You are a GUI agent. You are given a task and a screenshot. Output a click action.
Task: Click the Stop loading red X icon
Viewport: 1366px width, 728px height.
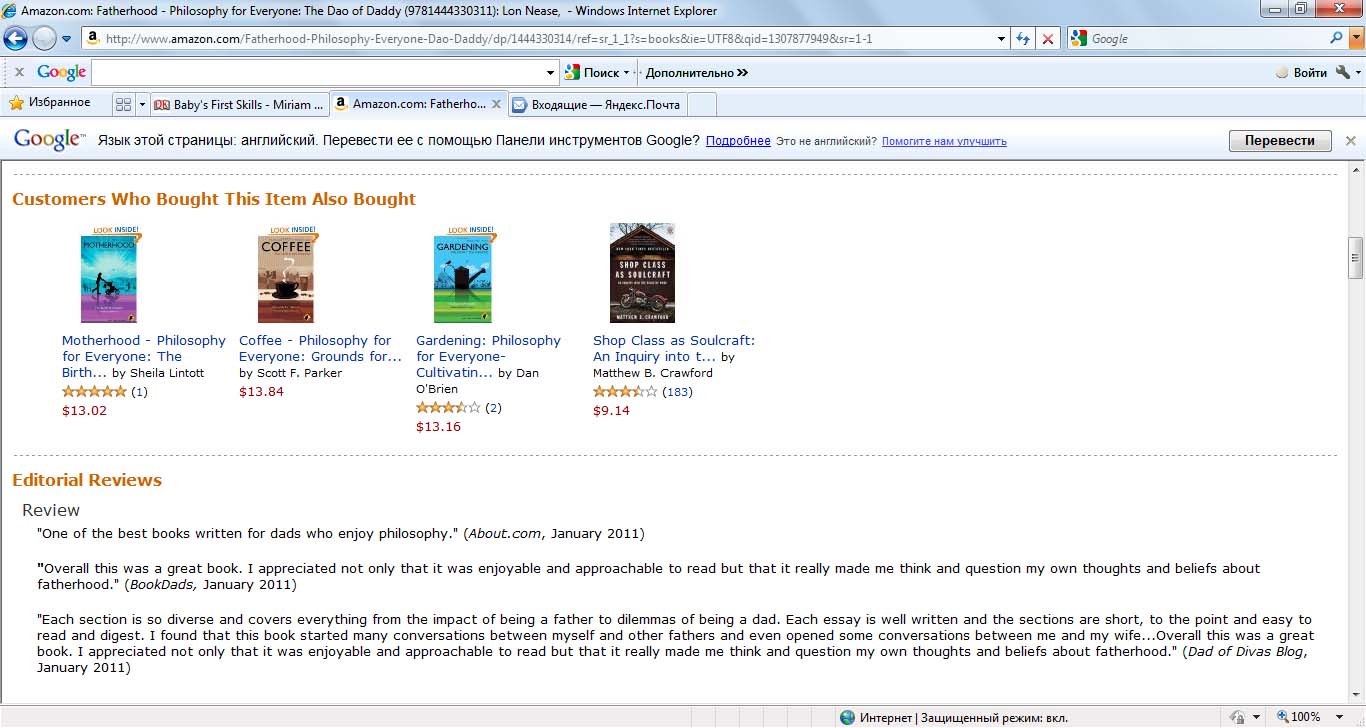1047,39
